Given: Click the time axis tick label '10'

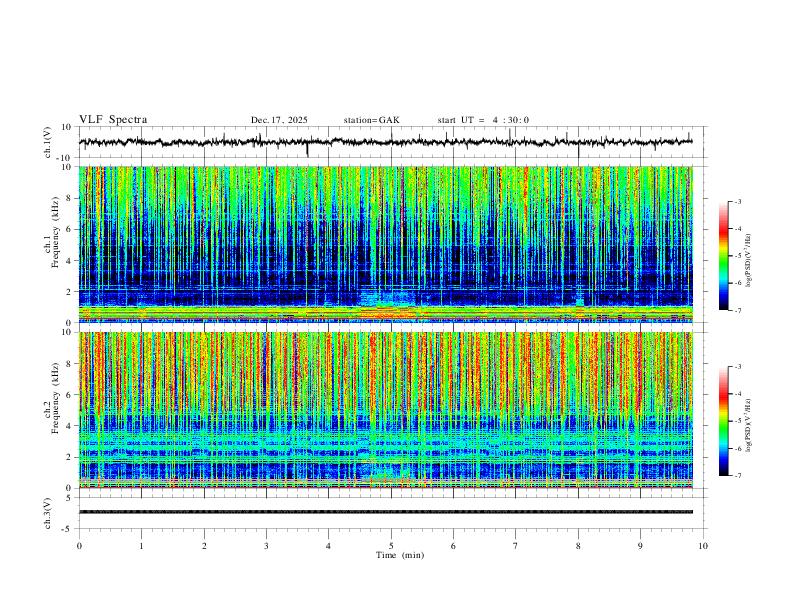Looking at the screenshot, I should coord(703,546).
